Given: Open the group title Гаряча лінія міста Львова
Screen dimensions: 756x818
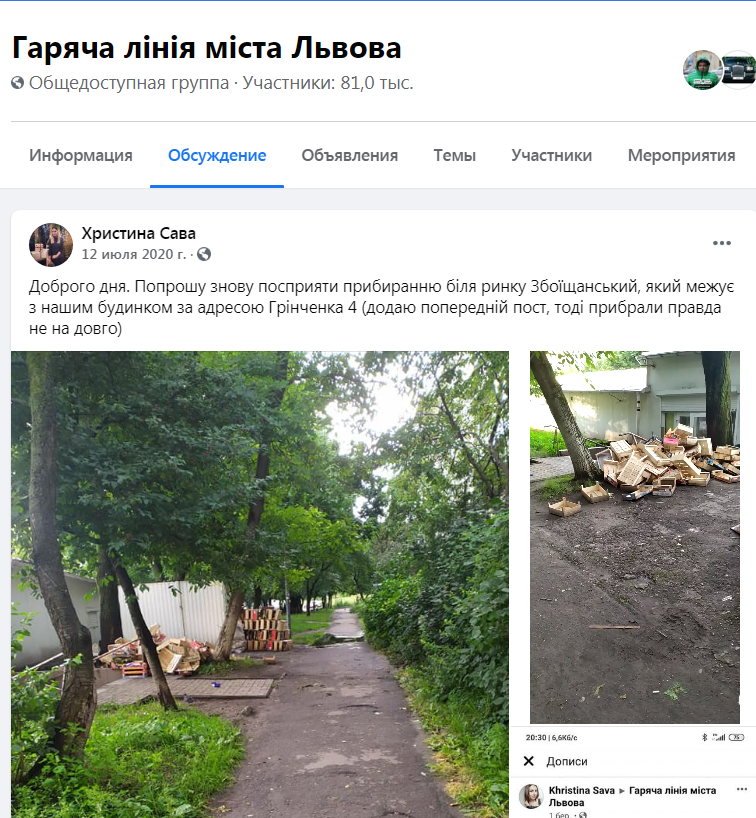Looking at the screenshot, I should point(207,48).
